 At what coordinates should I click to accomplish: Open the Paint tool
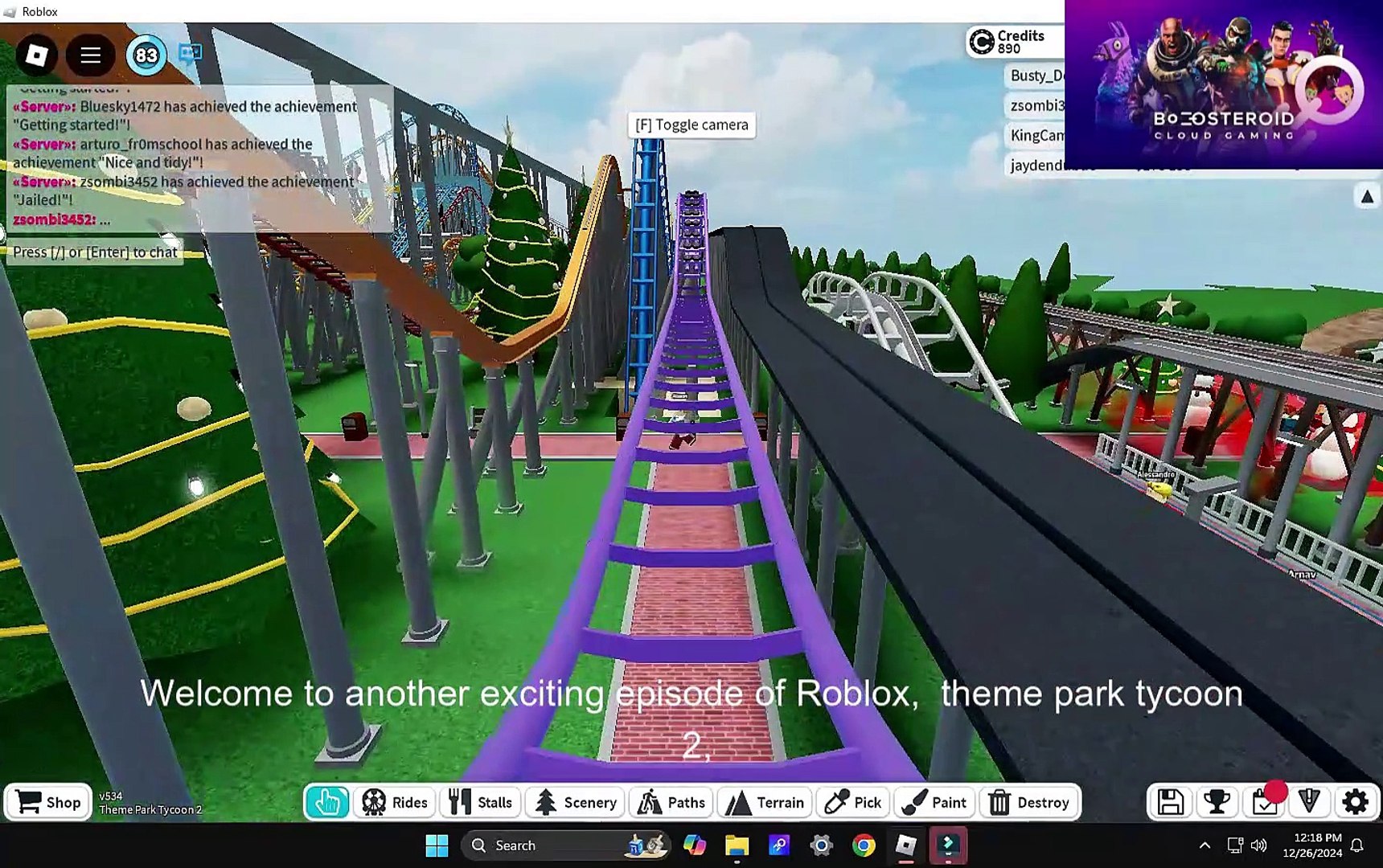tap(934, 801)
